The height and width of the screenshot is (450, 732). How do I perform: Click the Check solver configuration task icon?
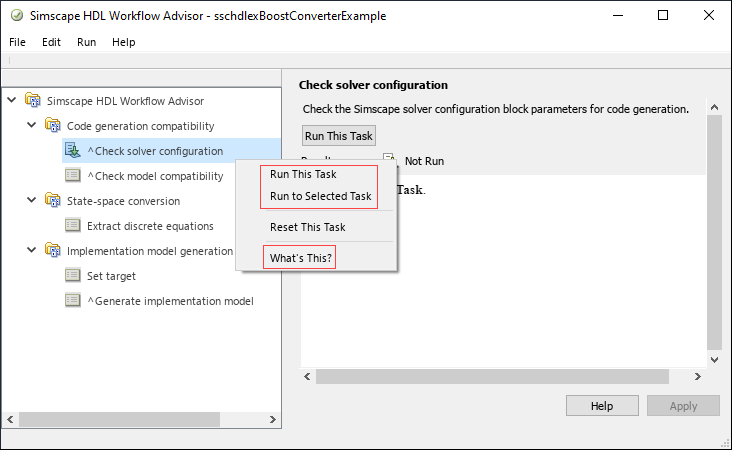pyautogui.click(x=73, y=151)
